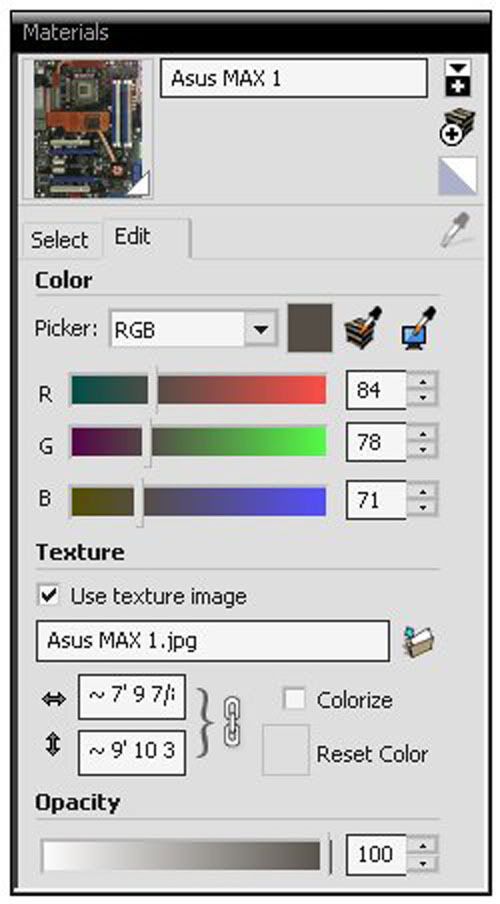The image size is (500, 904).
Task: Increase the R value with up arrow
Action: point(424,382)
